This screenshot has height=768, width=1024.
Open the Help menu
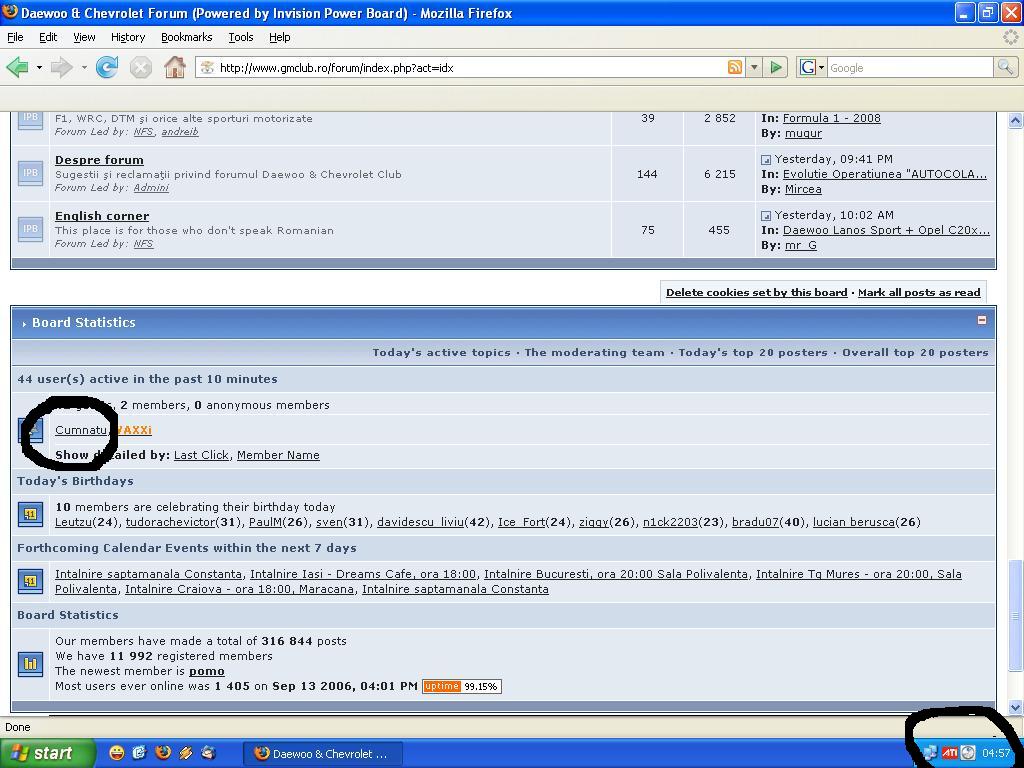pos(280,37)
